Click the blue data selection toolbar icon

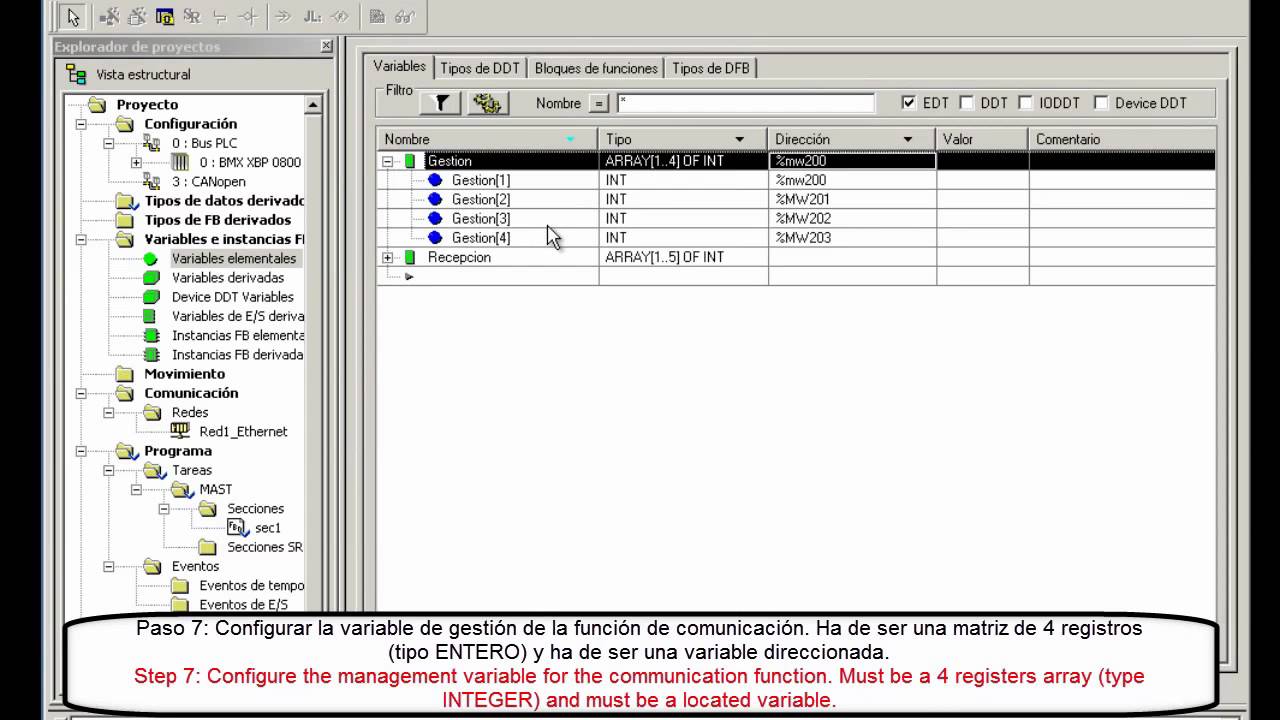(165, 17)
